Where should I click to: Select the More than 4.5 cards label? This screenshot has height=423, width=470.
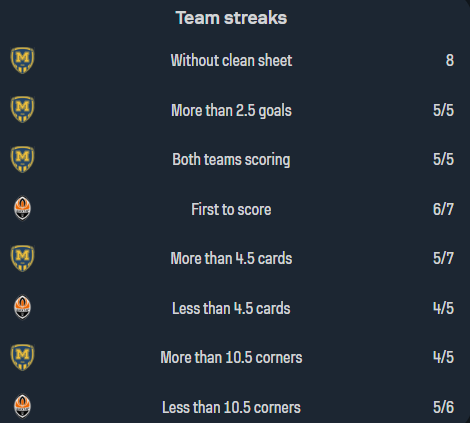(x=231, y=258)
